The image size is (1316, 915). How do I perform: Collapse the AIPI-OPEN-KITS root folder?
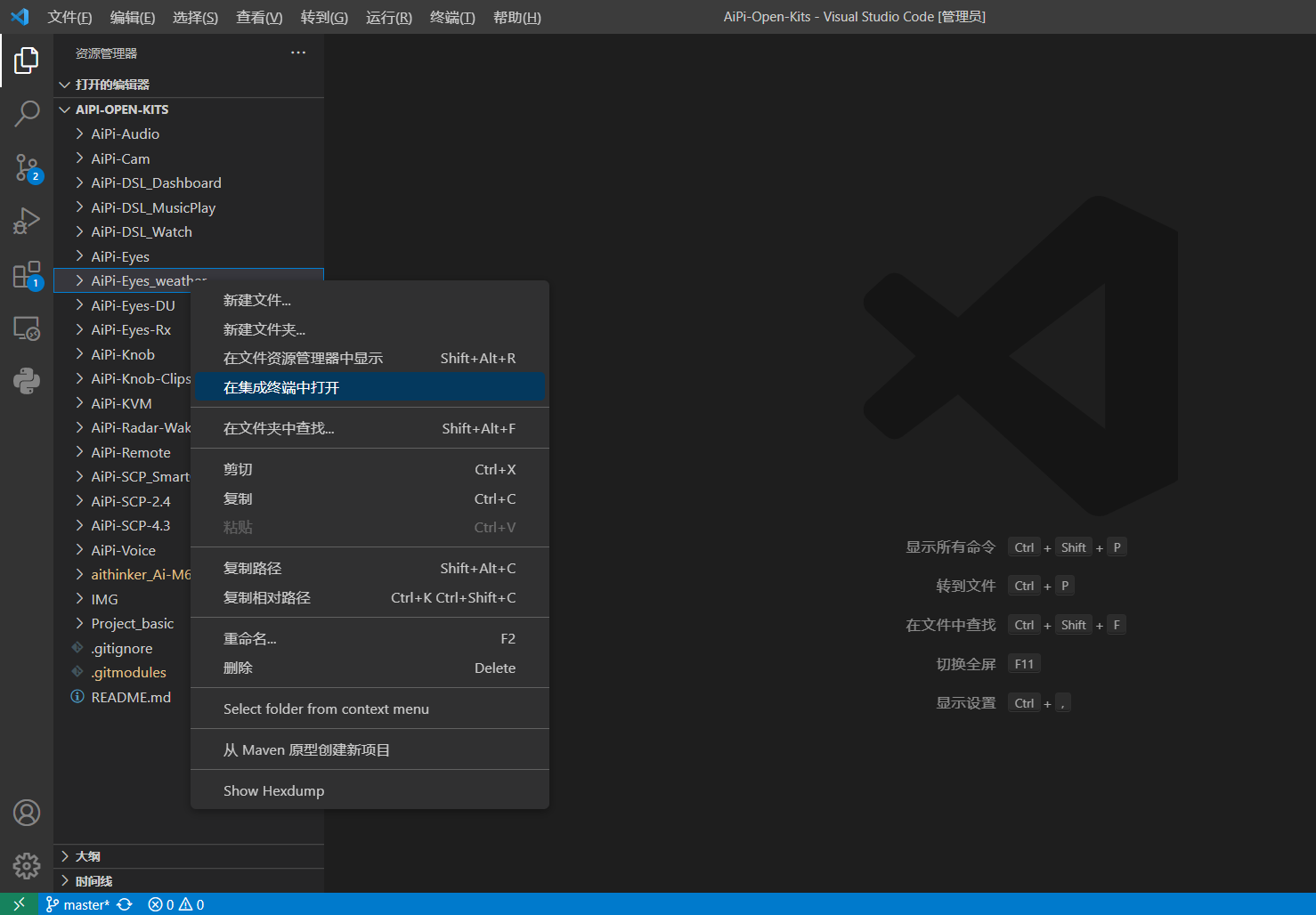click(x=64, y=109)
